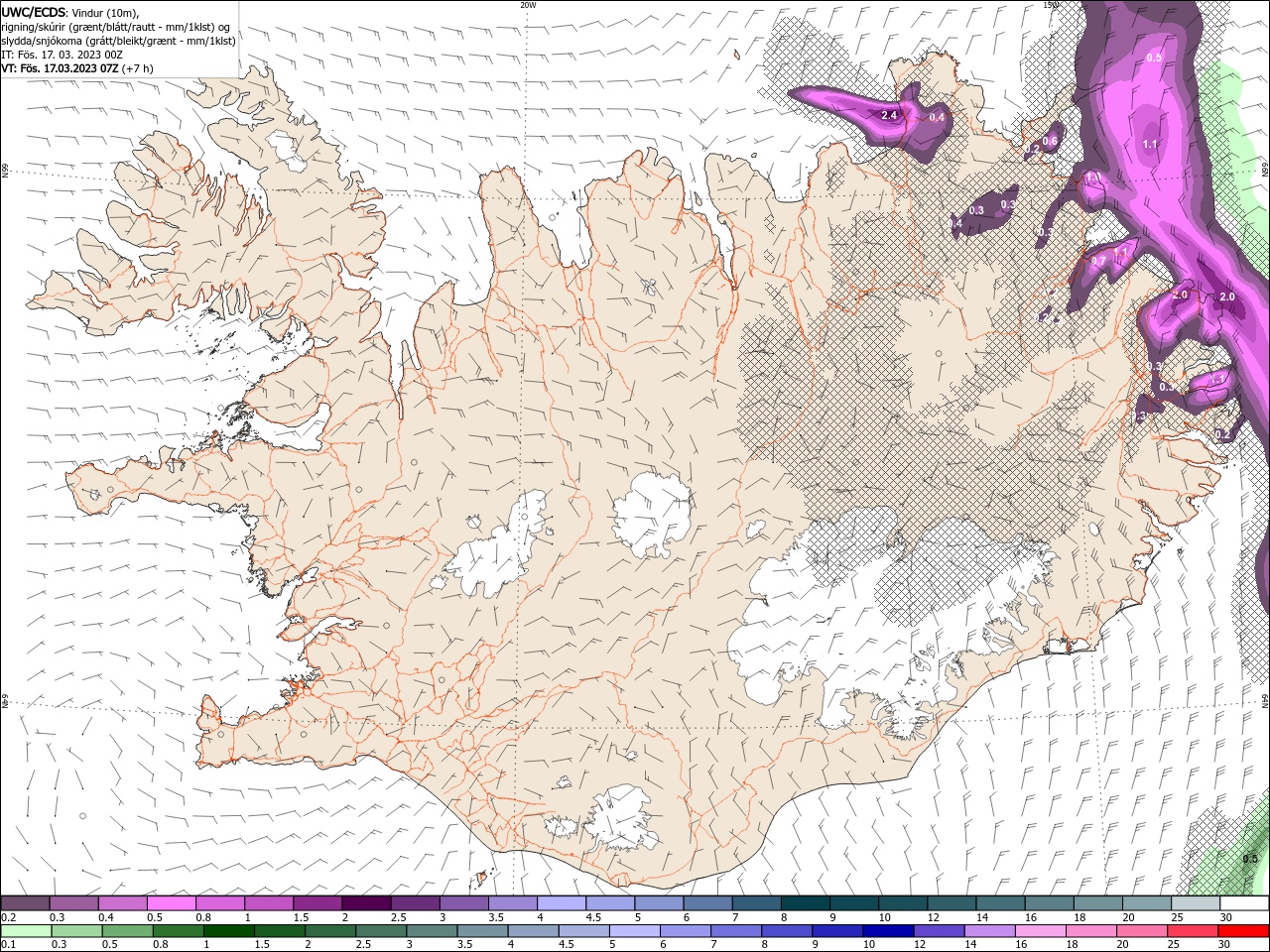Select top-row legend swatch starting at 2.5

pos(415,903)
